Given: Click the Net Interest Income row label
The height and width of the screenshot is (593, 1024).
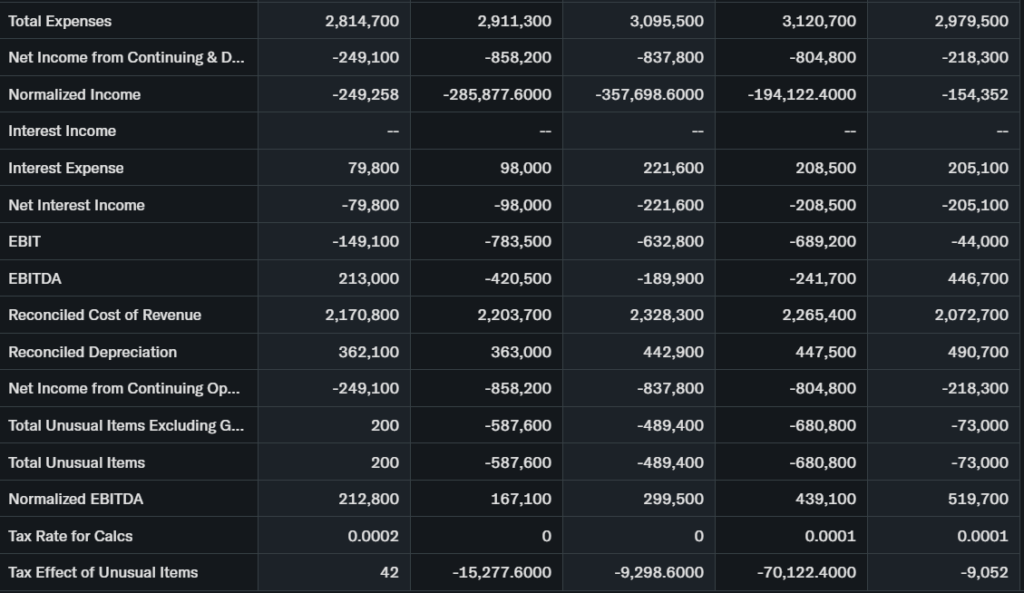Looking at the screenshot, I should [x=76, y=205].
